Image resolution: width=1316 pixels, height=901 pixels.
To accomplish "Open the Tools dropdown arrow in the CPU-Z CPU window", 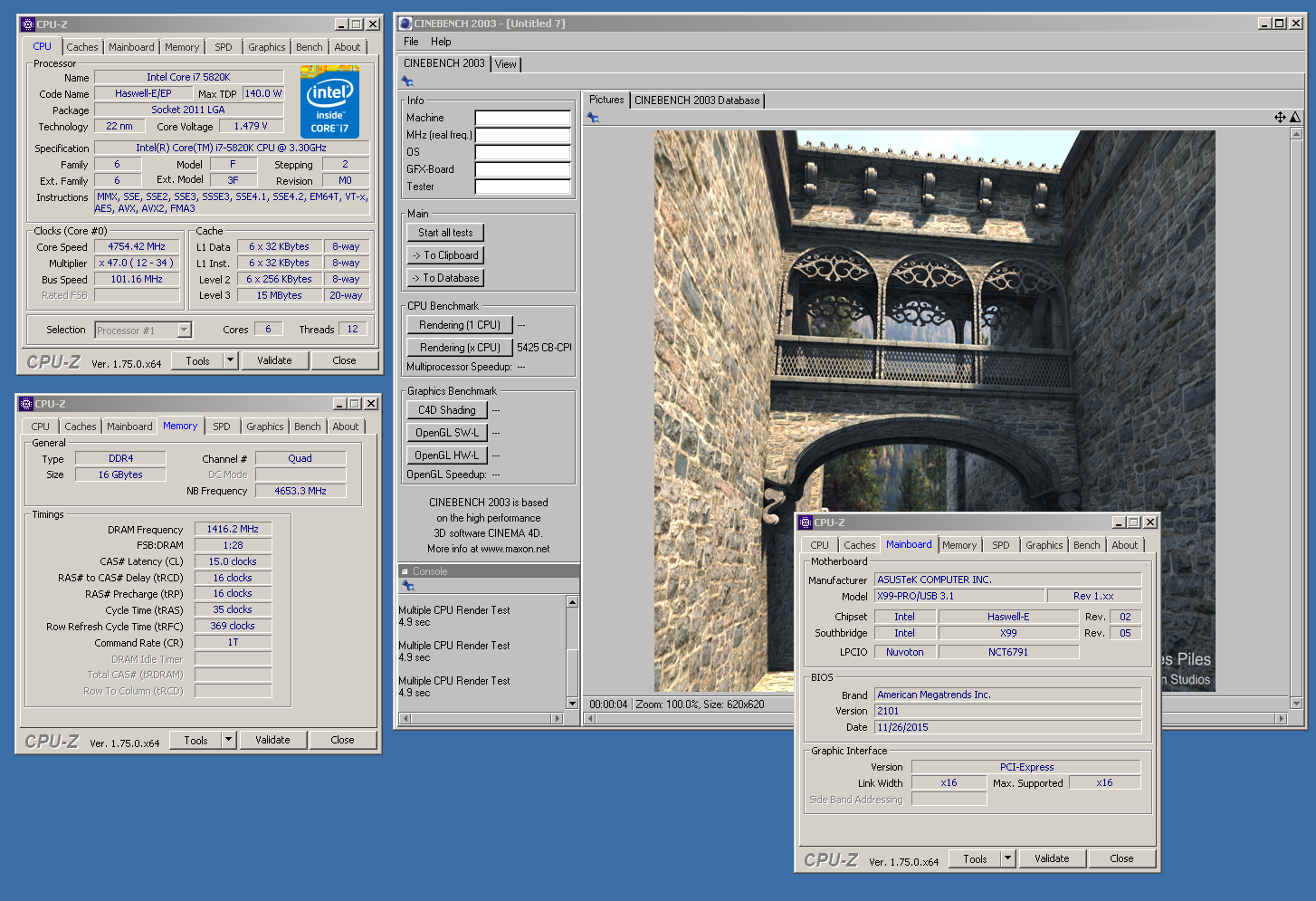I will click(x=230, y=360).
